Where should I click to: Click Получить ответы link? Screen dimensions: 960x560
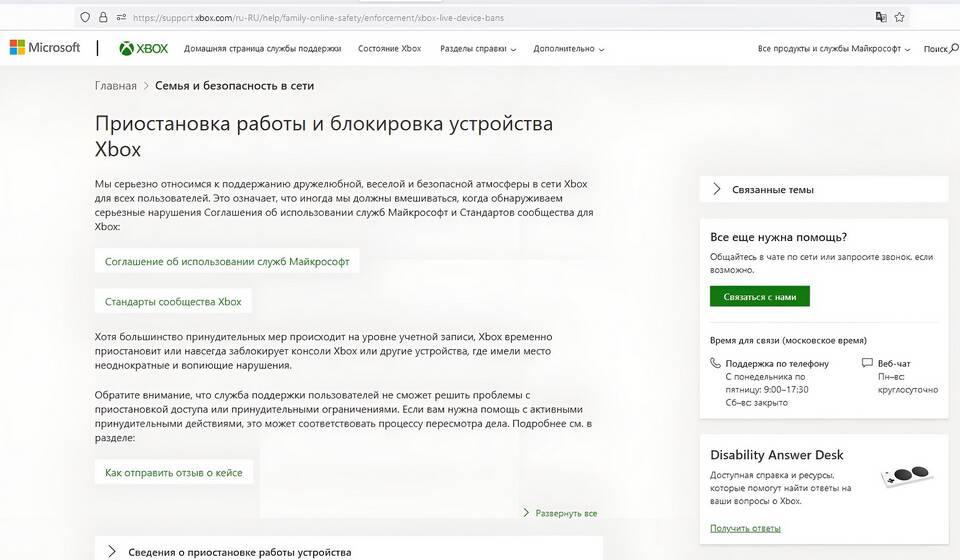click(x=745, y=528)
